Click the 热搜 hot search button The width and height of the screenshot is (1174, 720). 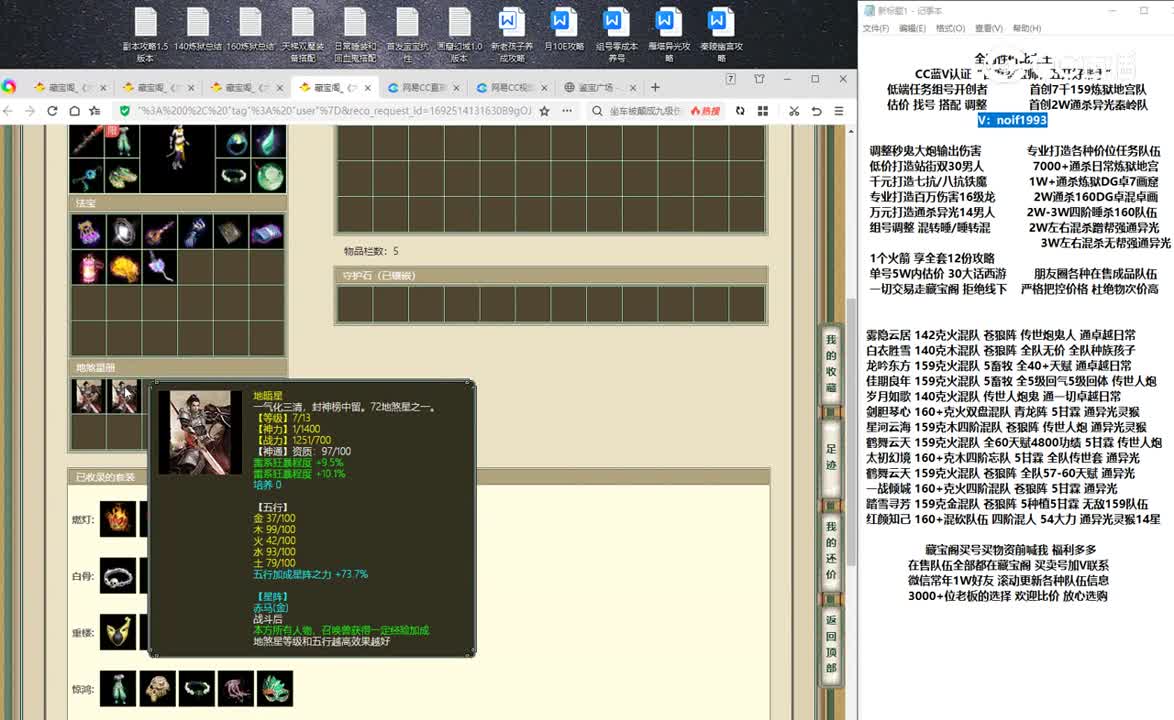click(x=705, y=111)
